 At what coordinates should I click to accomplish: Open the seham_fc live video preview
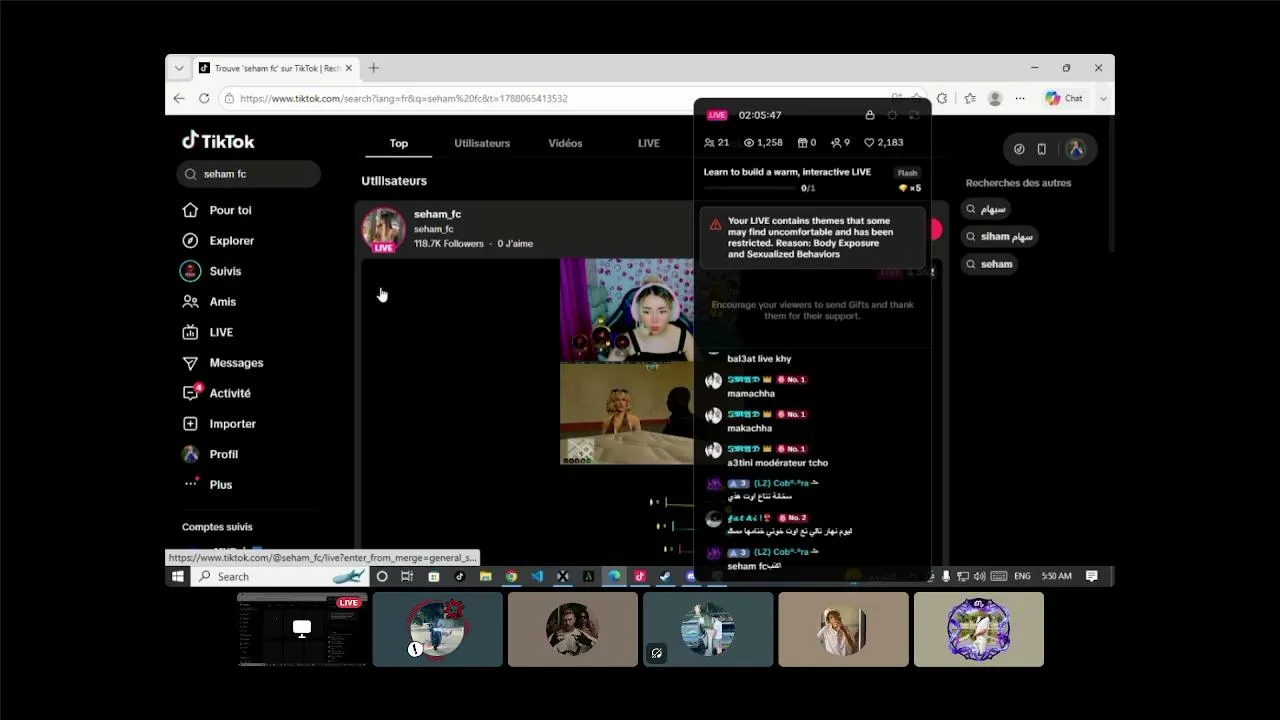(x=627, y=361)
